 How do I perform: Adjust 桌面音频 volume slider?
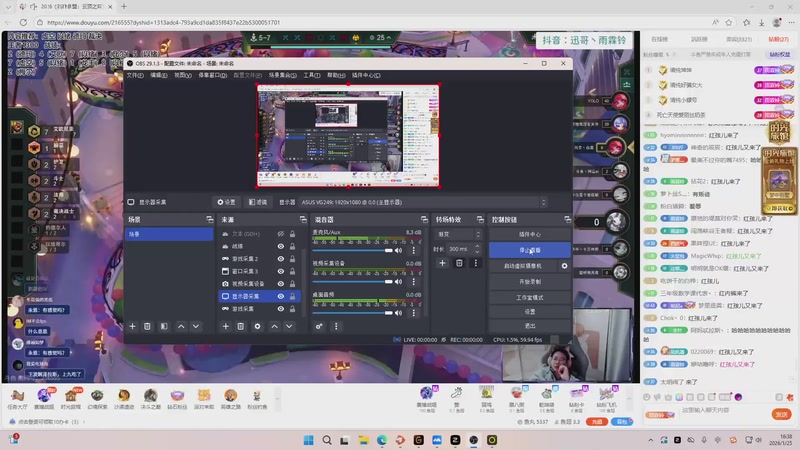[x=352, y=313]
